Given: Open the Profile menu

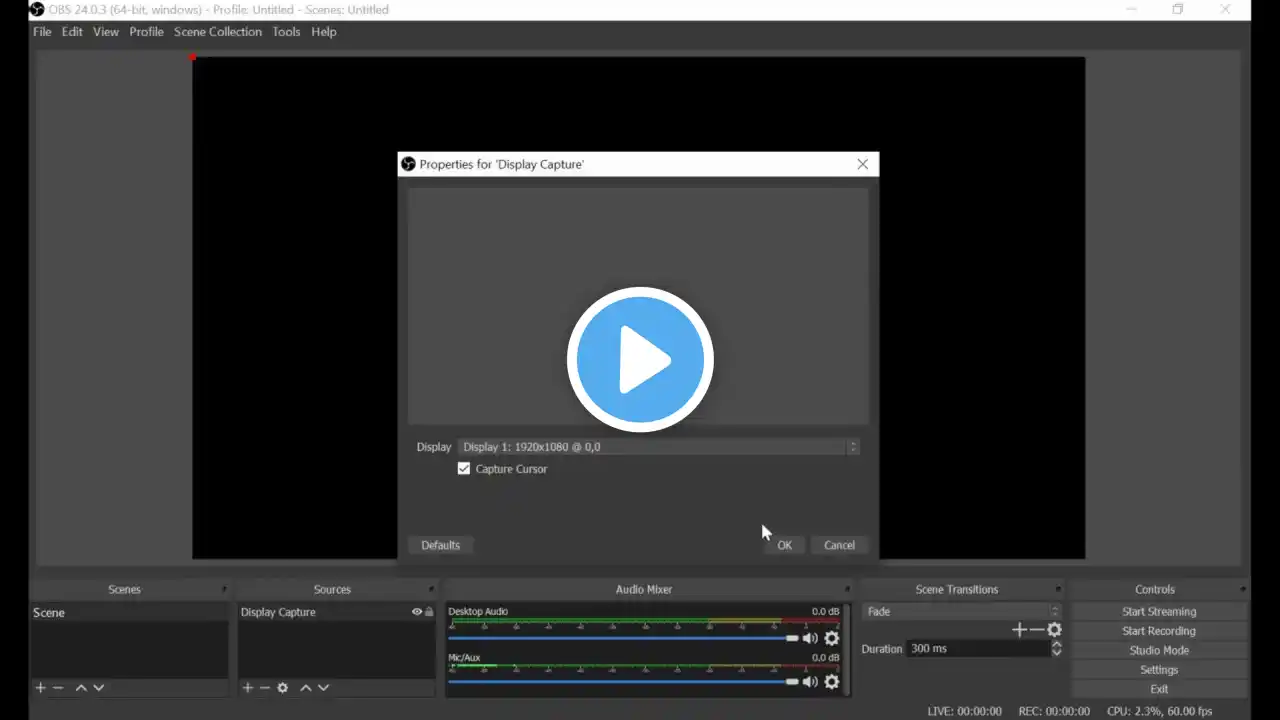Looking at the screenshot, I should click(x=146, y=32).
